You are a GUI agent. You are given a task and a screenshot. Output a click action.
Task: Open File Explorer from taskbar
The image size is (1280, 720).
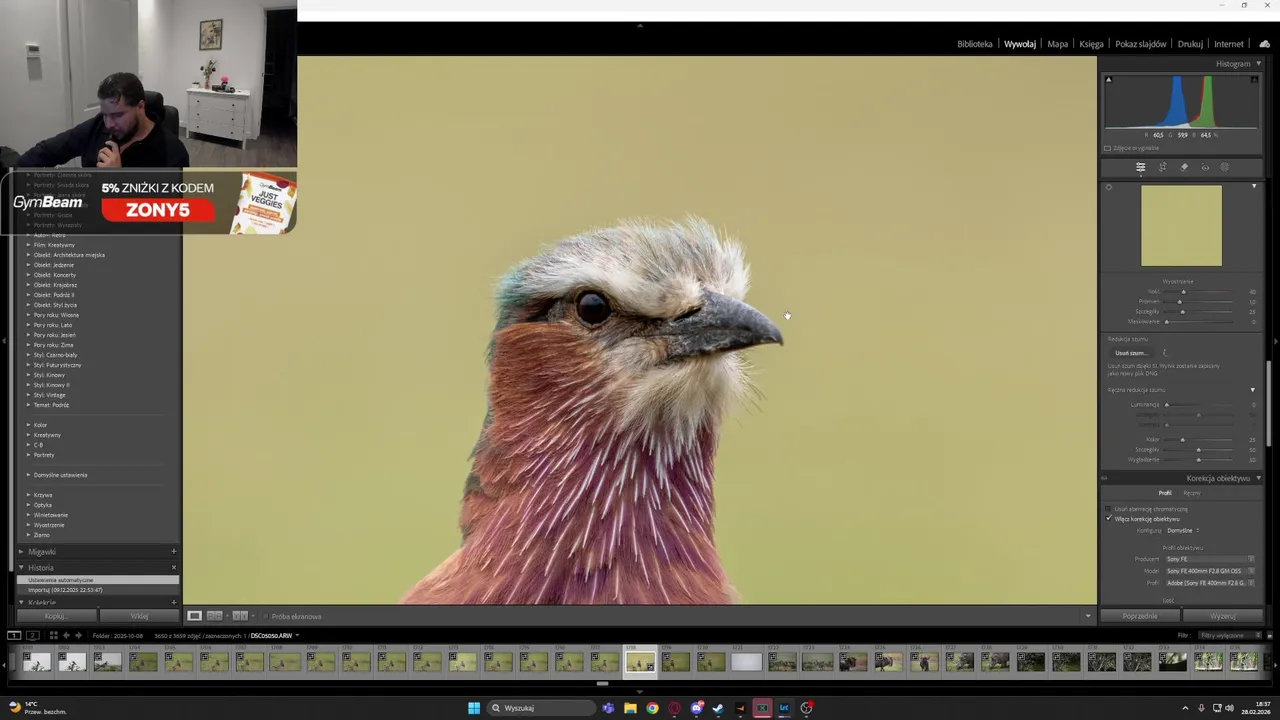coord(630,708)
